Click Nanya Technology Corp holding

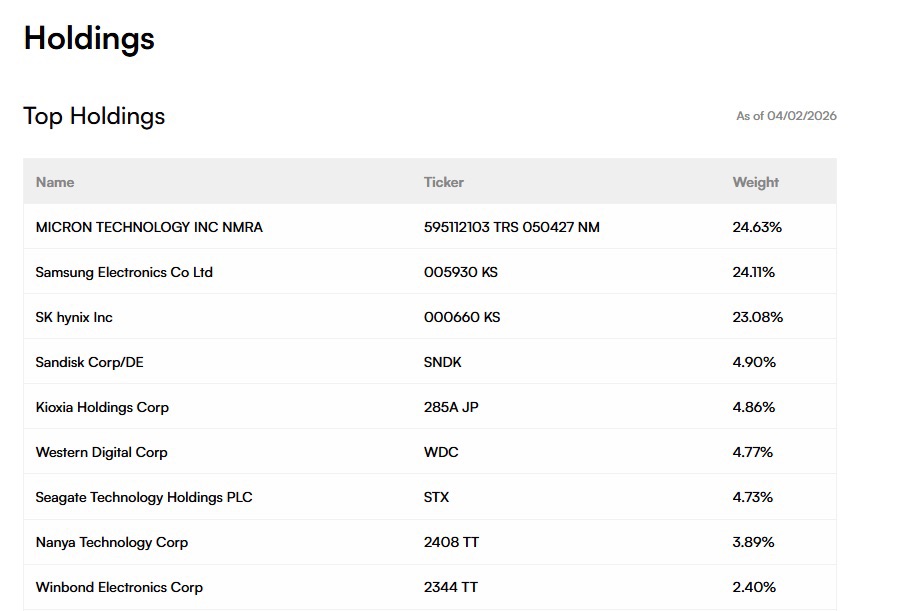pyautogui.click(x=112, y=542)
